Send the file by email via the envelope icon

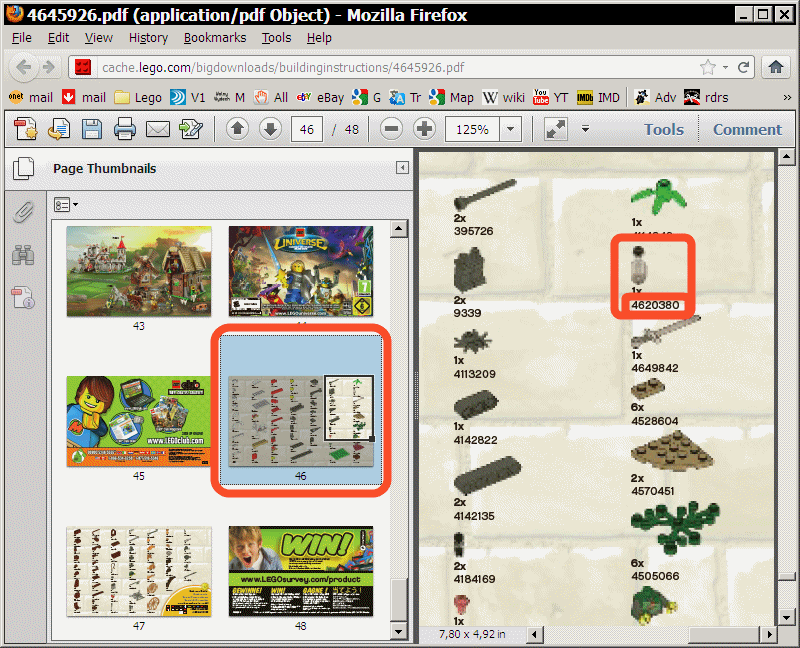point(158,129)
